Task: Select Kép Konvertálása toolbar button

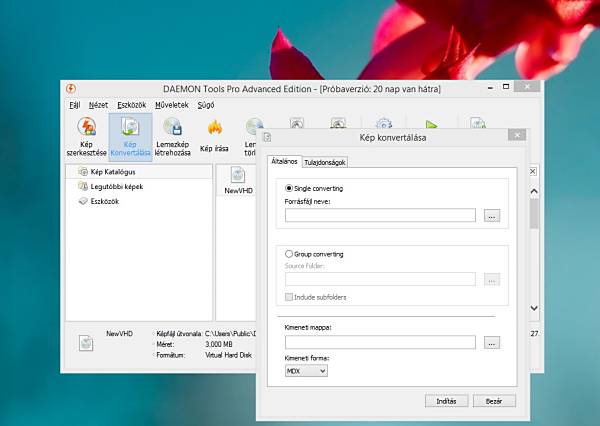Action: (x=130, y=137)
